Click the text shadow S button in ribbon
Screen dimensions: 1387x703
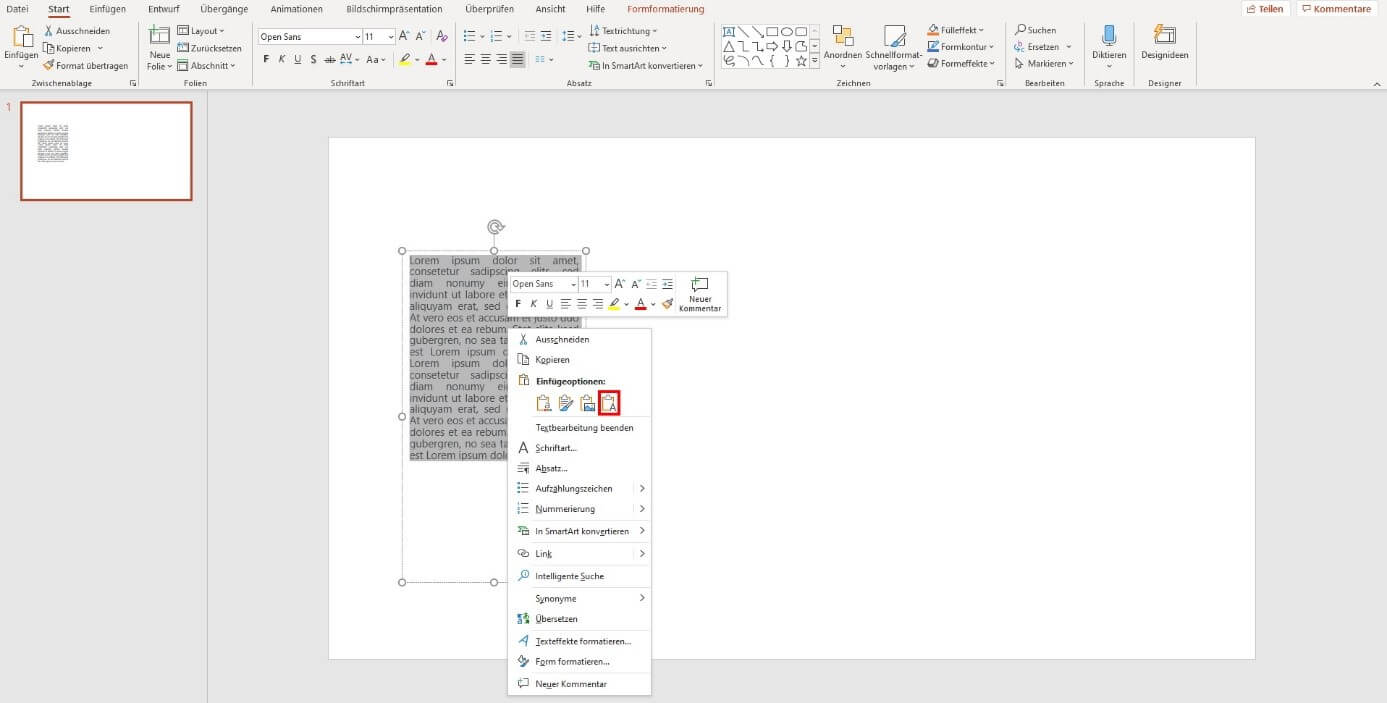tap(313, 60)
